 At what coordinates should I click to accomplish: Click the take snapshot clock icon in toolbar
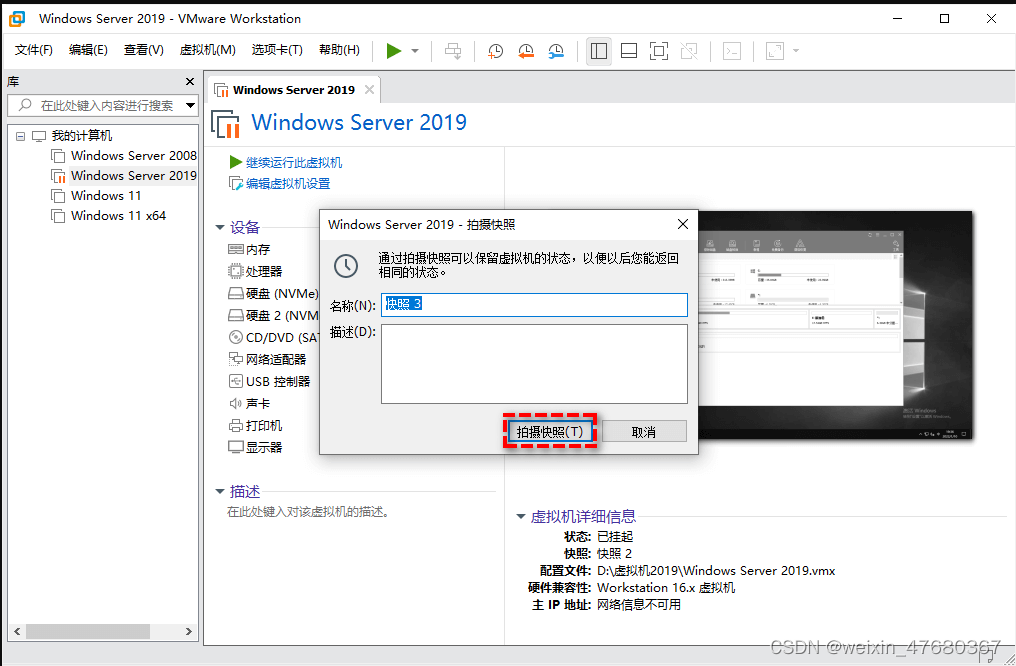495,51
